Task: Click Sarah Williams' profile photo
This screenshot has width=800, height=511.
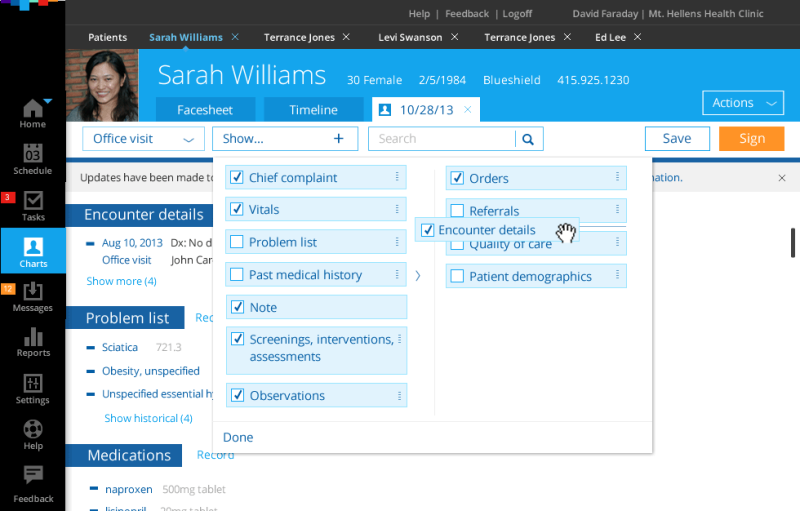Action: click(x=102, y=85)
